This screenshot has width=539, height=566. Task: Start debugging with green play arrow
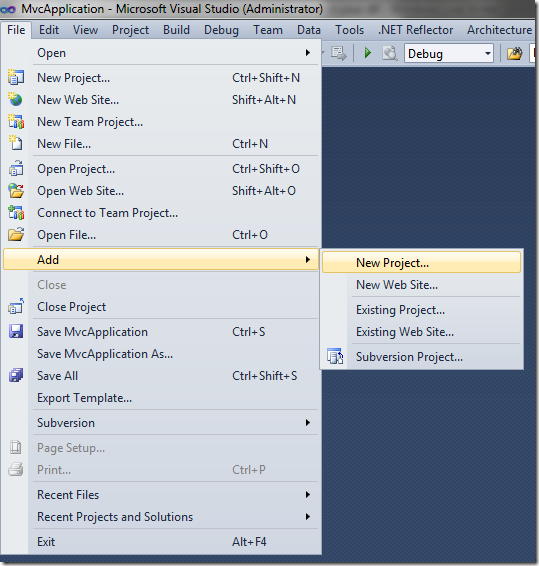(x=368, y=53)
